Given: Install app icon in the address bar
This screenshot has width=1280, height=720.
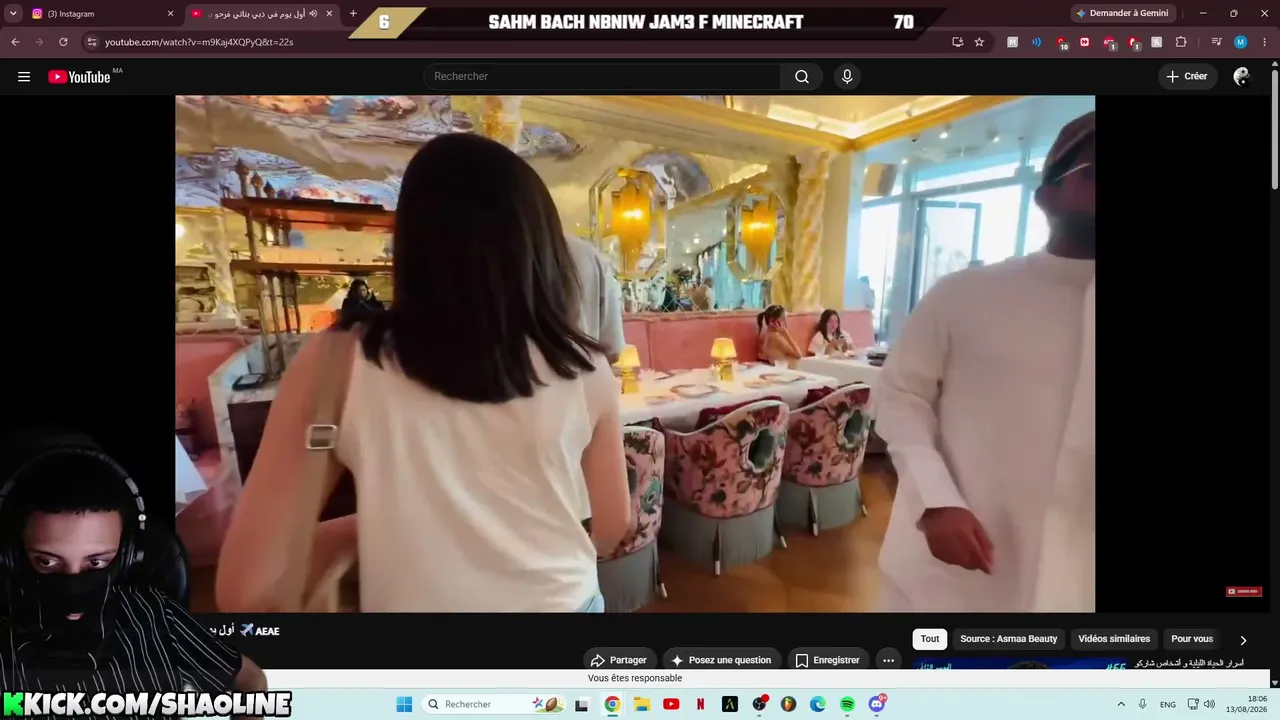Looking at the screenshot, I should pyautogui.click(x=958, y=42).
